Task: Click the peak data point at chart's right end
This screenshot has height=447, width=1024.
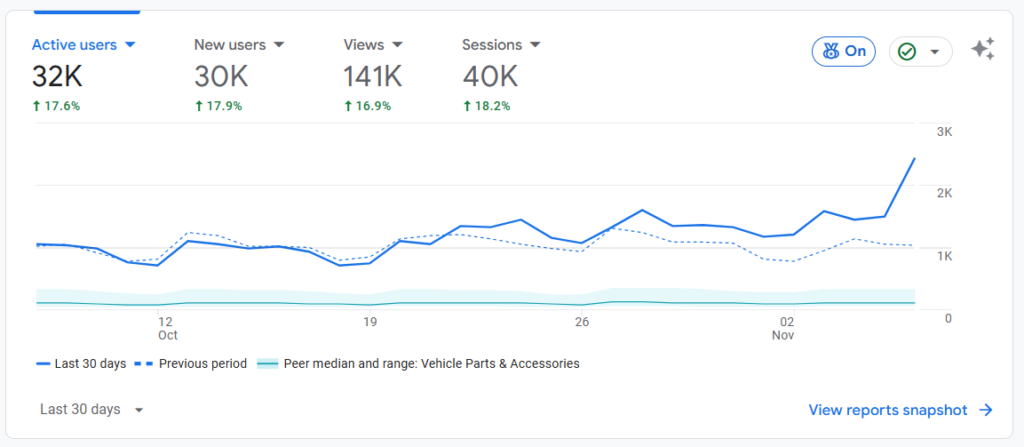Action: 914,158
